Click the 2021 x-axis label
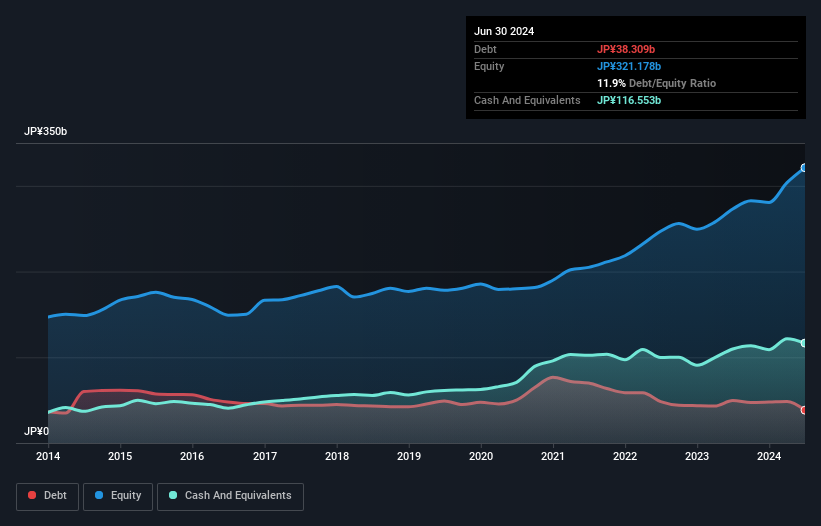 [553, 457]
